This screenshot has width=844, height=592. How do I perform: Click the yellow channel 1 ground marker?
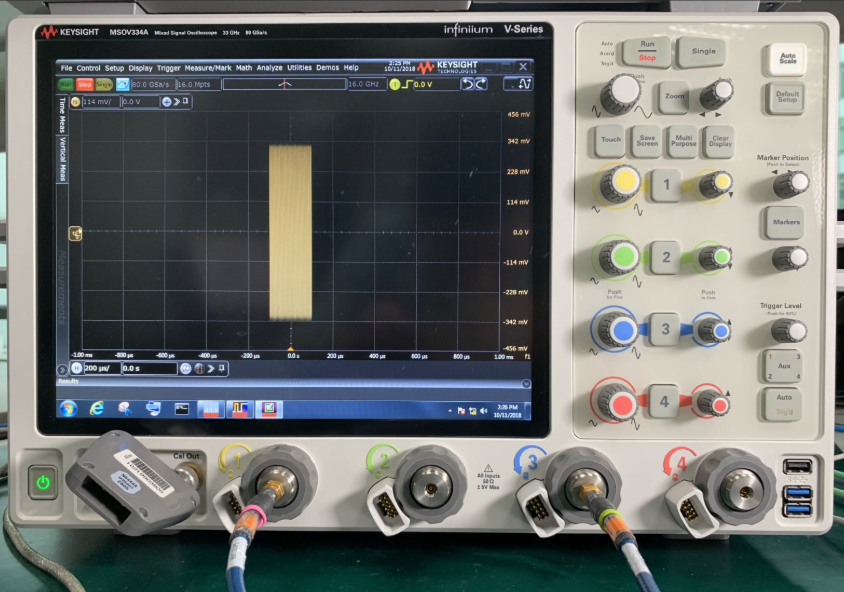74,233
